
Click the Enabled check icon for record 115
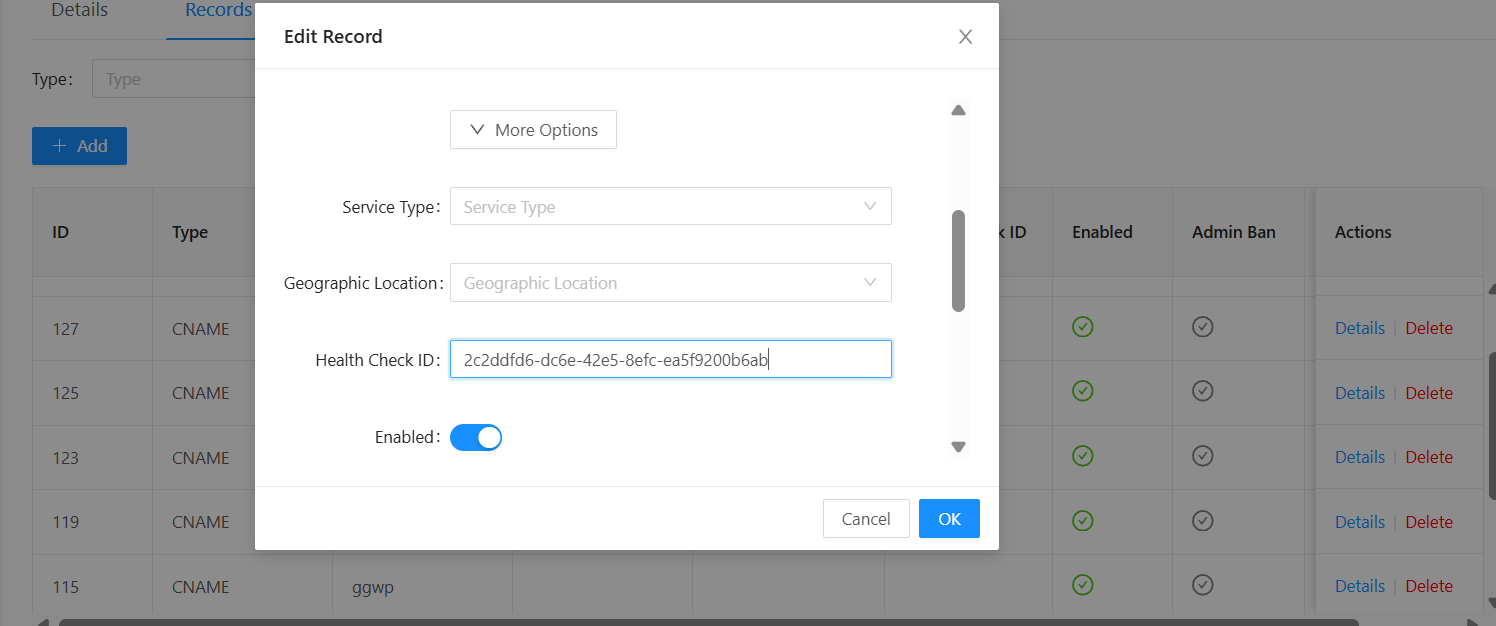pyautogui.click(x=1082, y=585)
